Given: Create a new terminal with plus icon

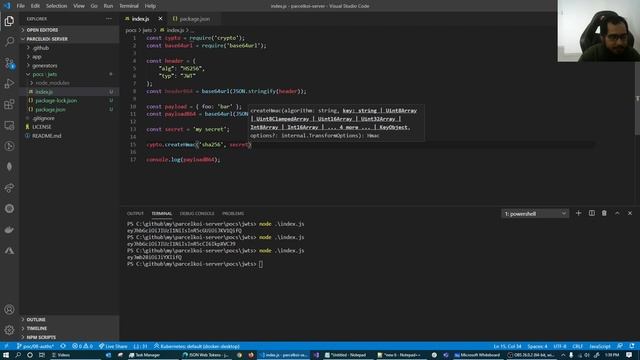Looking at the screenshot, I should coord(578,213).
